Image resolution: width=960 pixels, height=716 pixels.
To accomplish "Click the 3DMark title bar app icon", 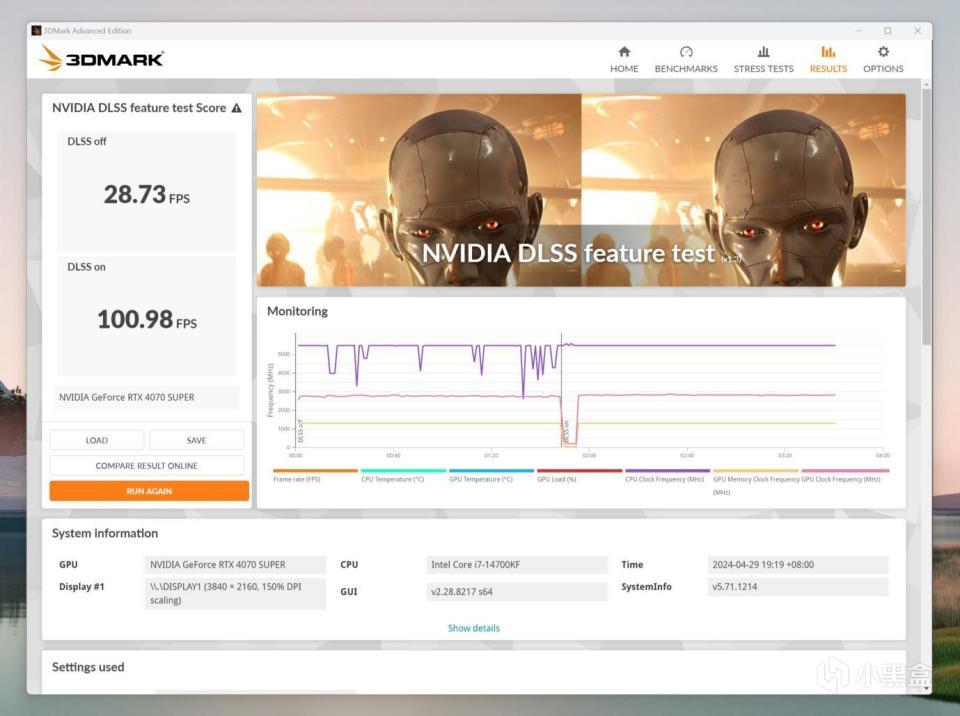I will click(37, 31).
